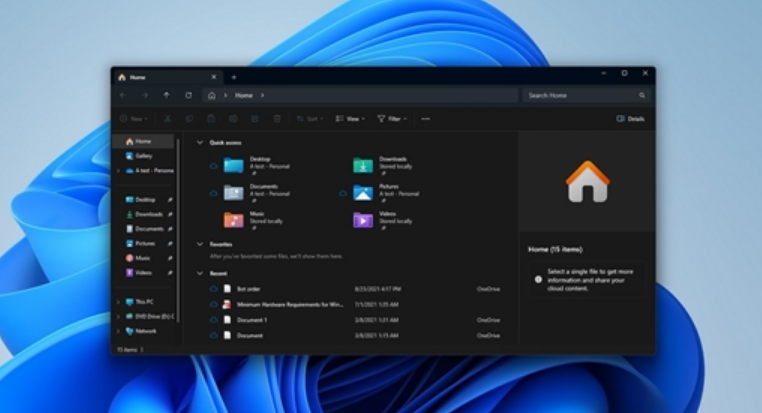This screenshot has width=762, height=413.
Task: Open the View dropdown
Action: tap(350, 119)
